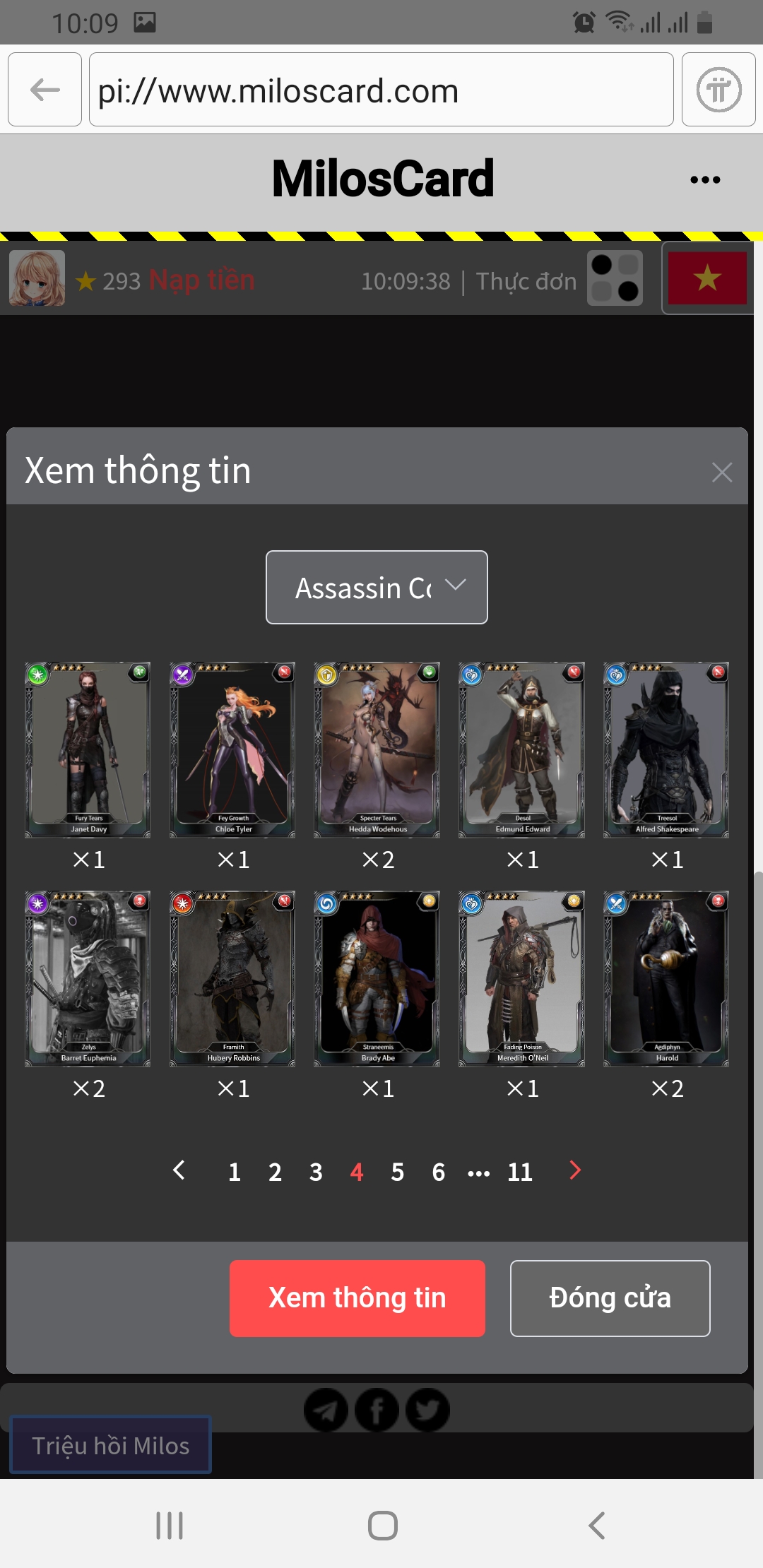Tap the Pi Network icon beside address bar
763x1568 pixels.
pos(718,90)
